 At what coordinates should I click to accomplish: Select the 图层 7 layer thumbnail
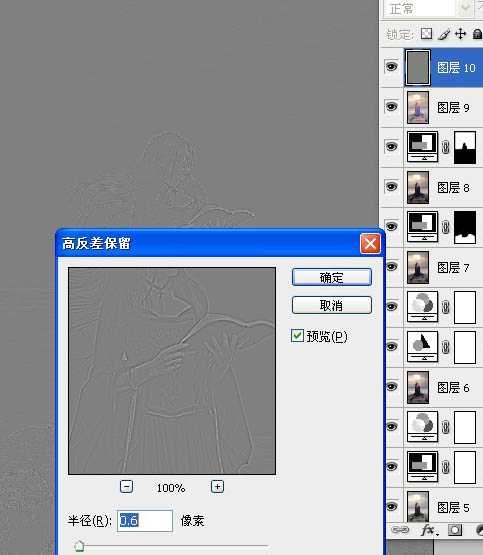pos(418,267)
